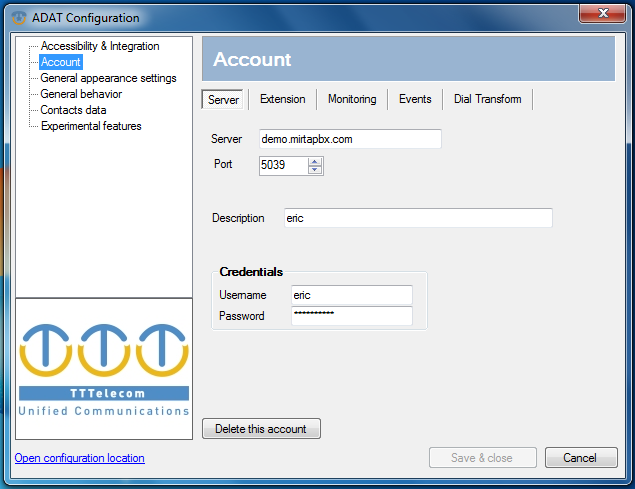Click the TTTelecom logo image
This screenshot has width=635, height=489.
[x=104, y=369]
